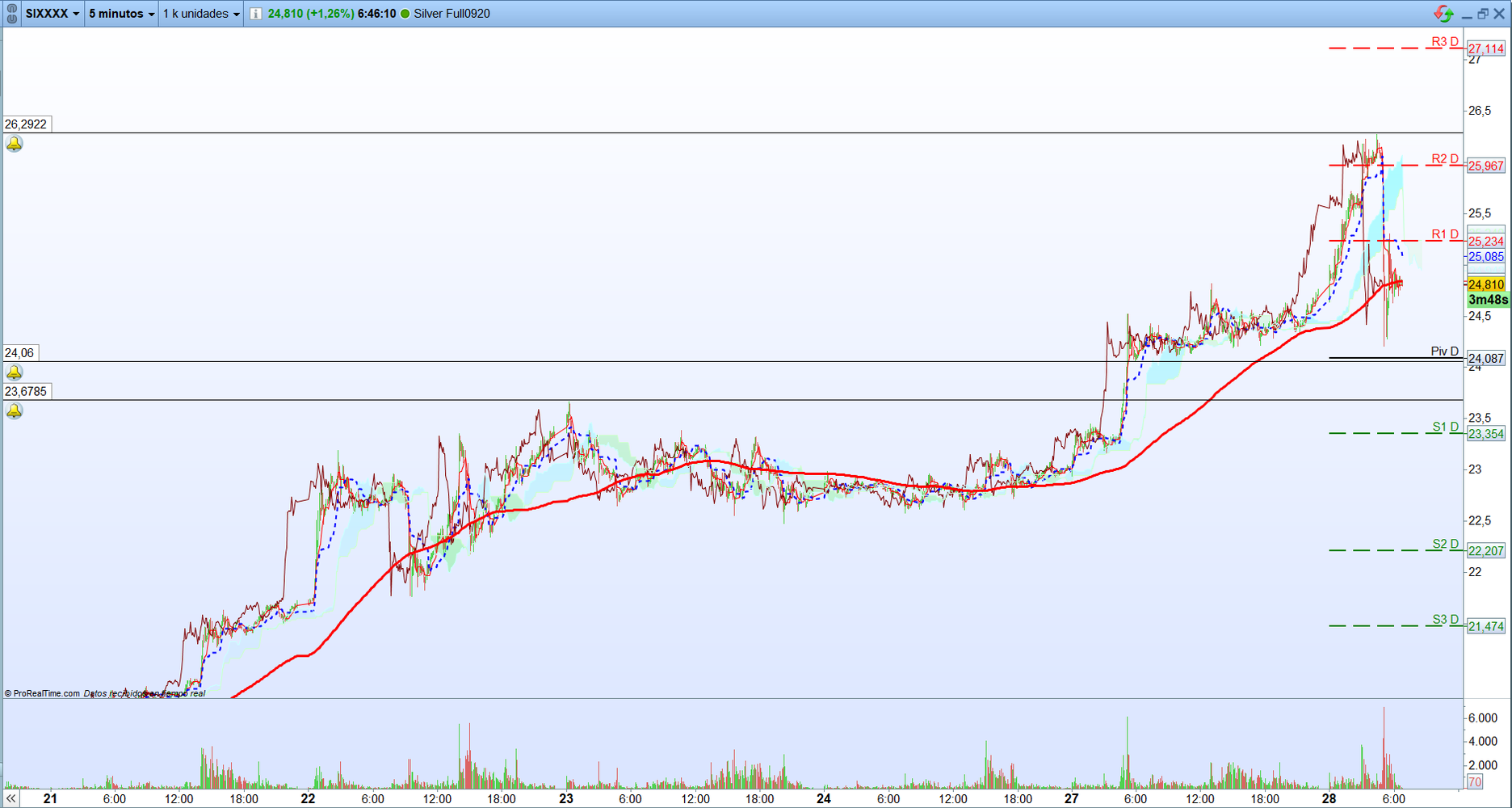The width and height of the screenshot is (1512, 808).
Task: Click the green market status dot
Action: pos(405,14)
